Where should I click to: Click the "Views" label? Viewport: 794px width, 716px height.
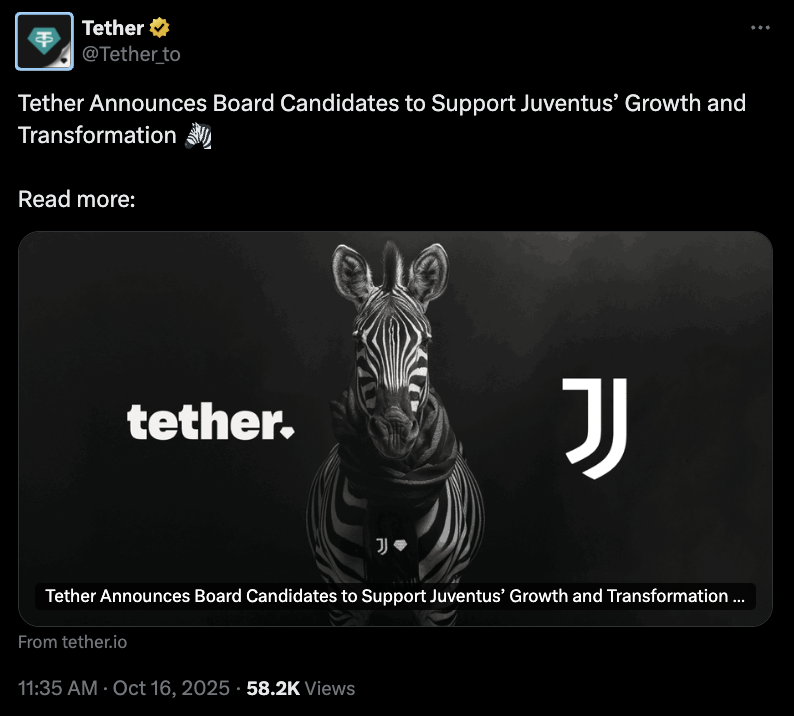(x=330, y=688)
